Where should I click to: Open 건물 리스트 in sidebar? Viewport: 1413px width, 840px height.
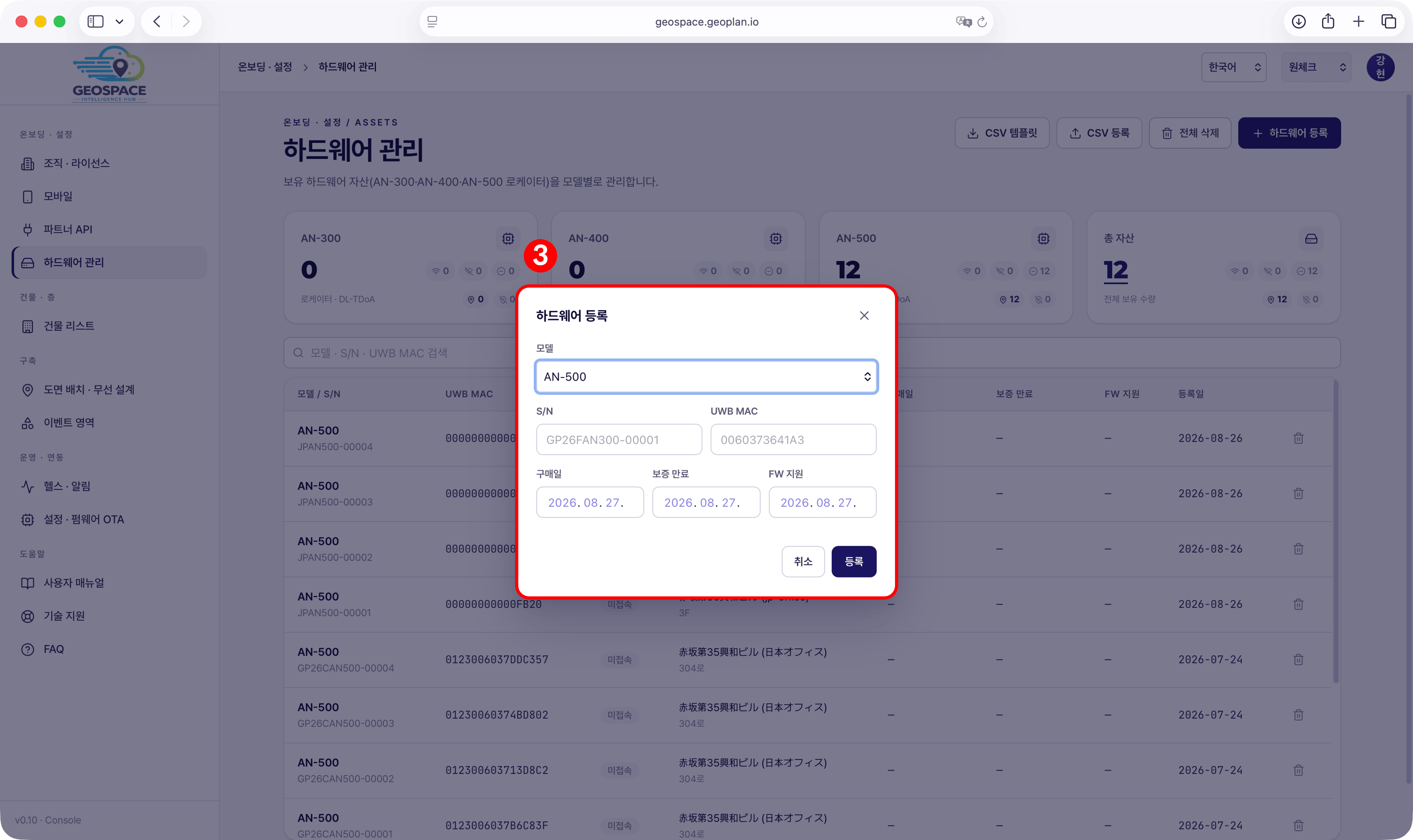109,326
